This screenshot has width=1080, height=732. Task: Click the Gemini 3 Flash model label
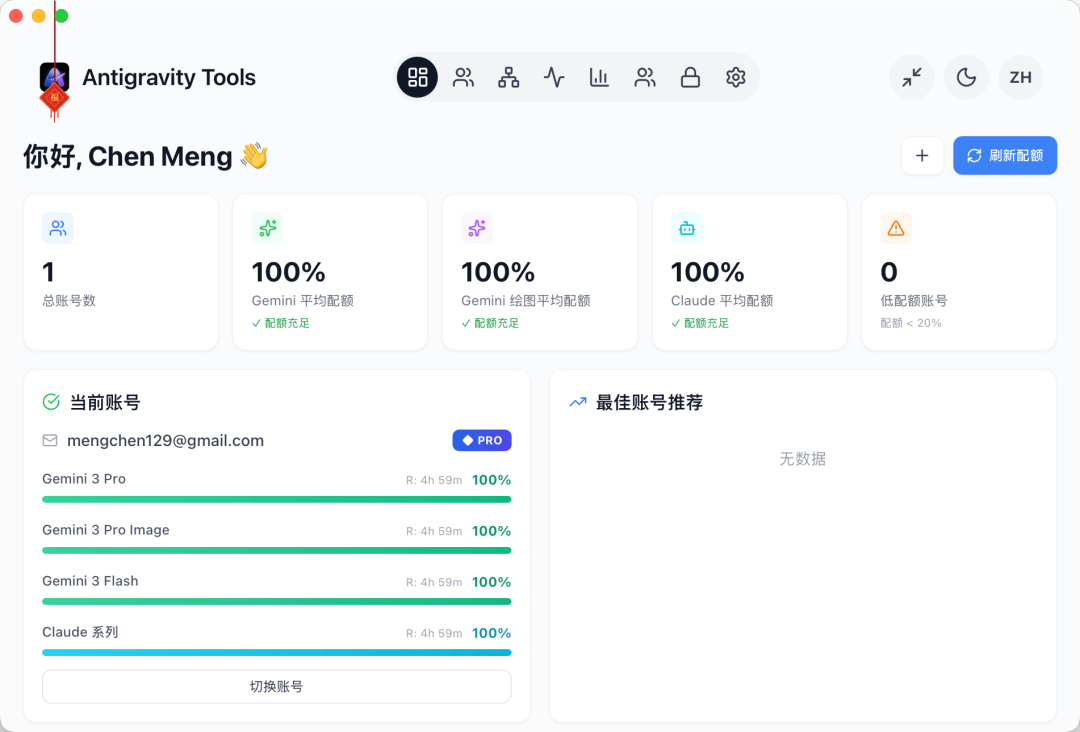(90, 581)
